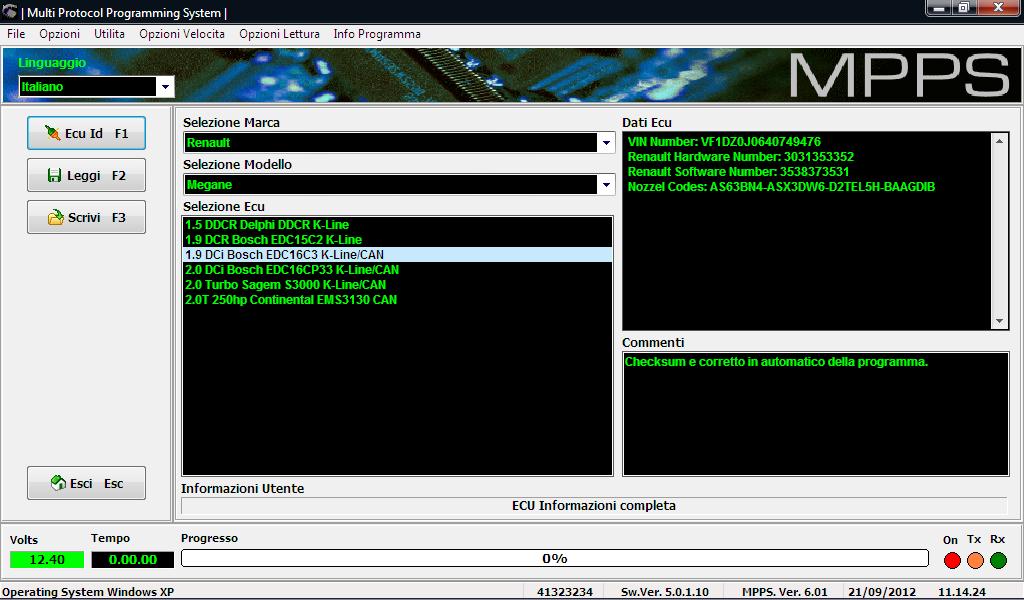
Task: Expand the Linguaggio language dropdown
Action: (165, 86)
